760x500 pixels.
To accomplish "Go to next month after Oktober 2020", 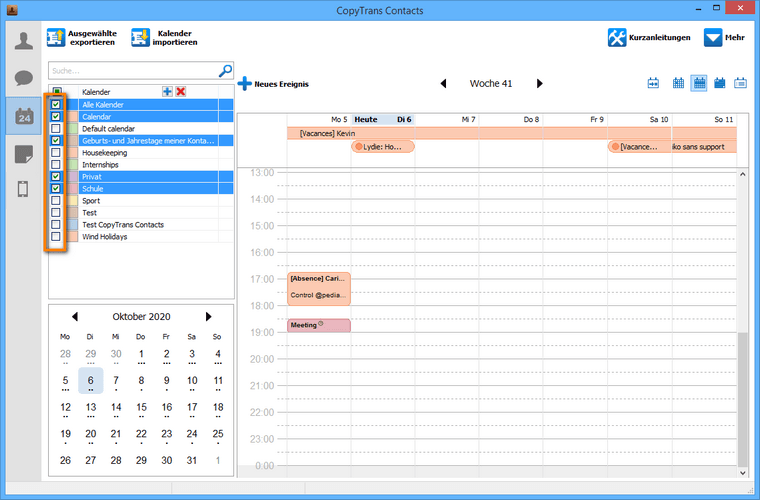I will (x=208, y=316).
